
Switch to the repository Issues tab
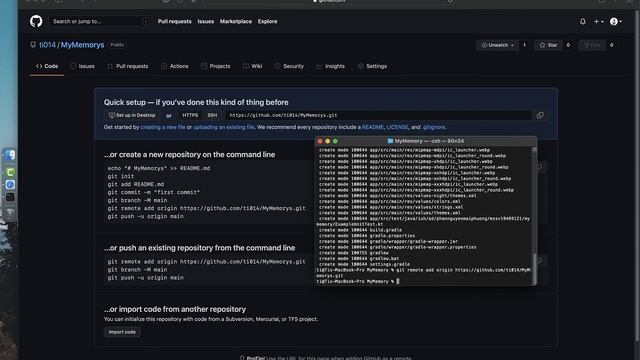point(82,66)
